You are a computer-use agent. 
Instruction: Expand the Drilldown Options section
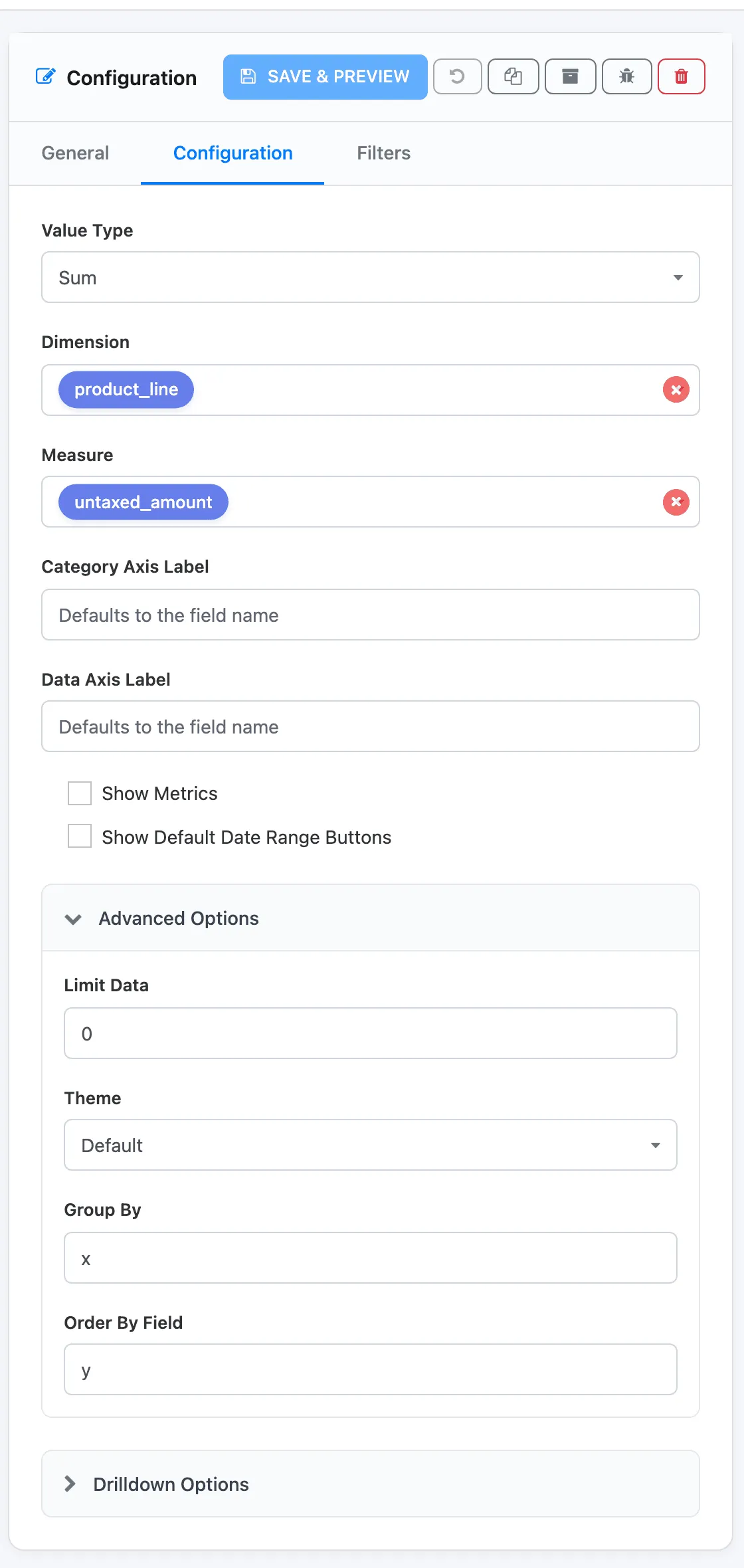point(371,1484)
